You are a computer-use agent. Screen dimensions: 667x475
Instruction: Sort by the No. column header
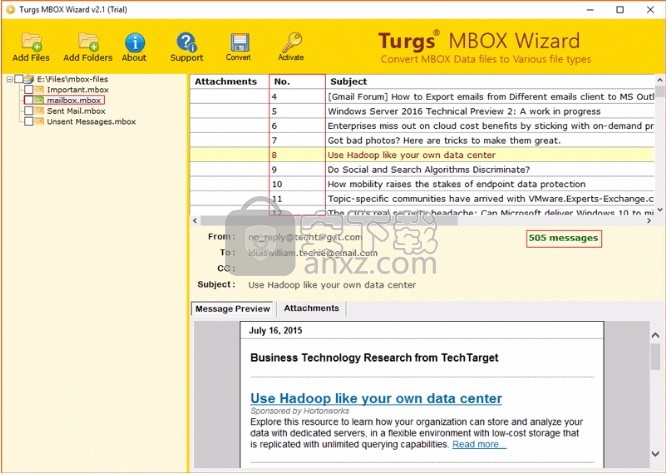[x=297, y=82]
